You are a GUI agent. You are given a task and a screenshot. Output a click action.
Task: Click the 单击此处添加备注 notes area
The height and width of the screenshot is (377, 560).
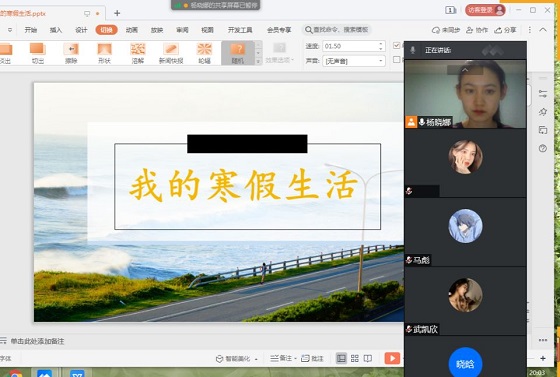(37, 341)
